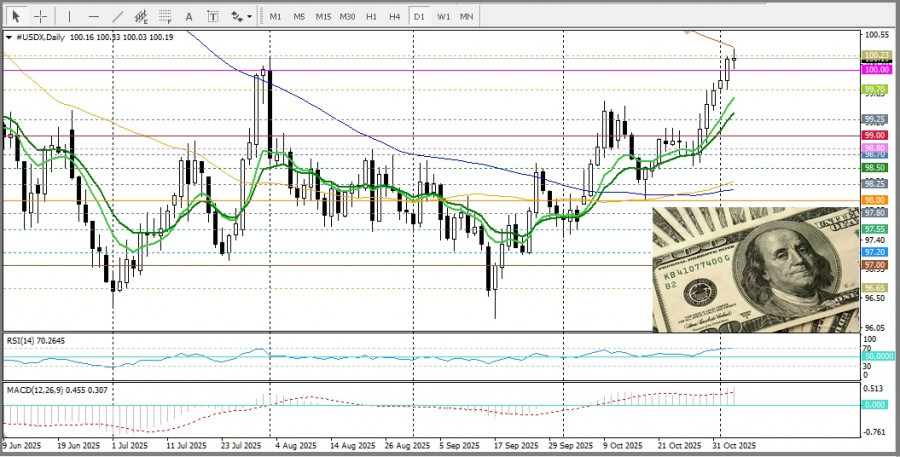Screen dimensions: 900x457
Task: Select the horizontal line tool
Action: pyautogui.click(x=93, y=16)
